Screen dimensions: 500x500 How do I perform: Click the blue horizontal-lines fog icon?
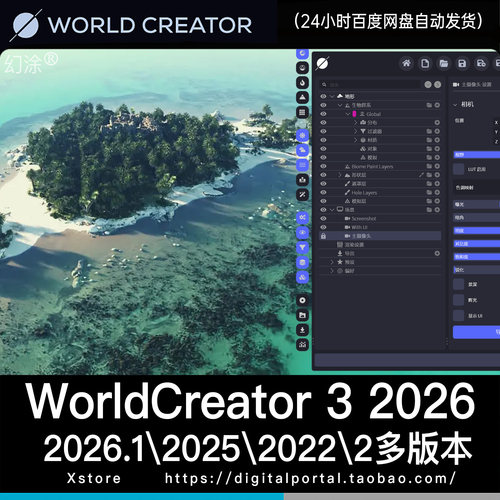point(302,165)
